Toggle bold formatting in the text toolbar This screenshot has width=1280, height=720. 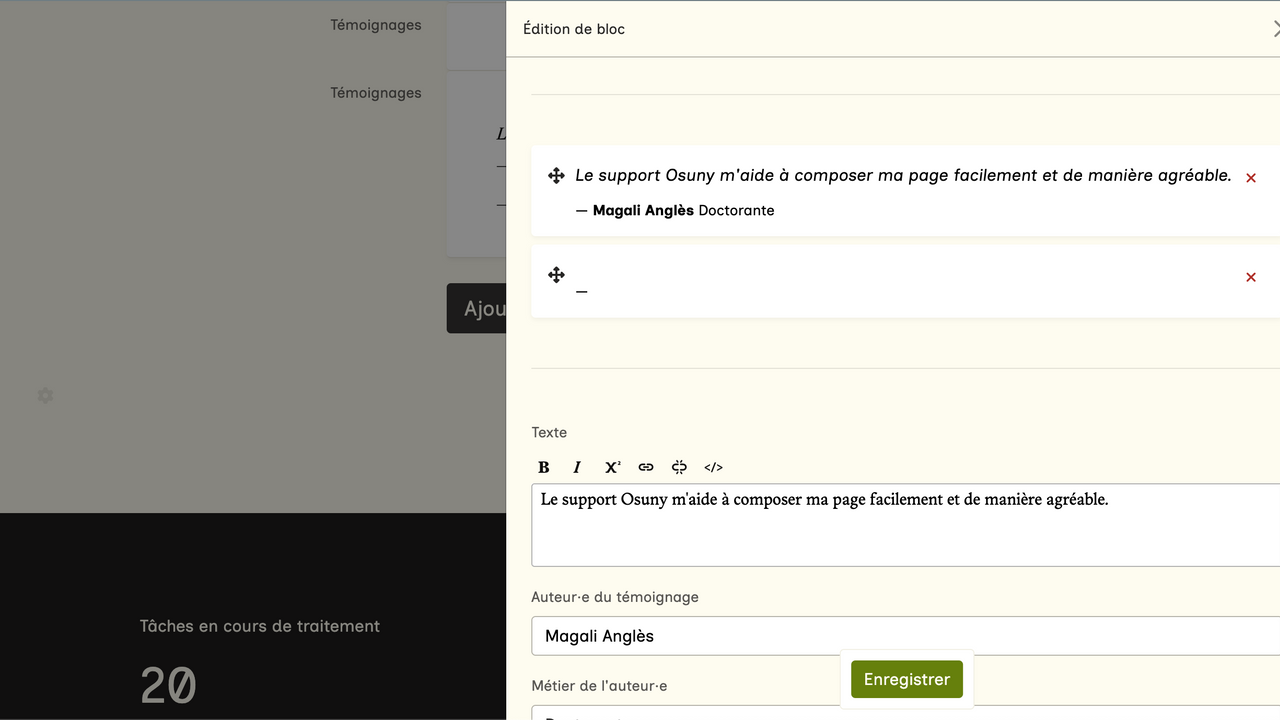coord(544,467)
